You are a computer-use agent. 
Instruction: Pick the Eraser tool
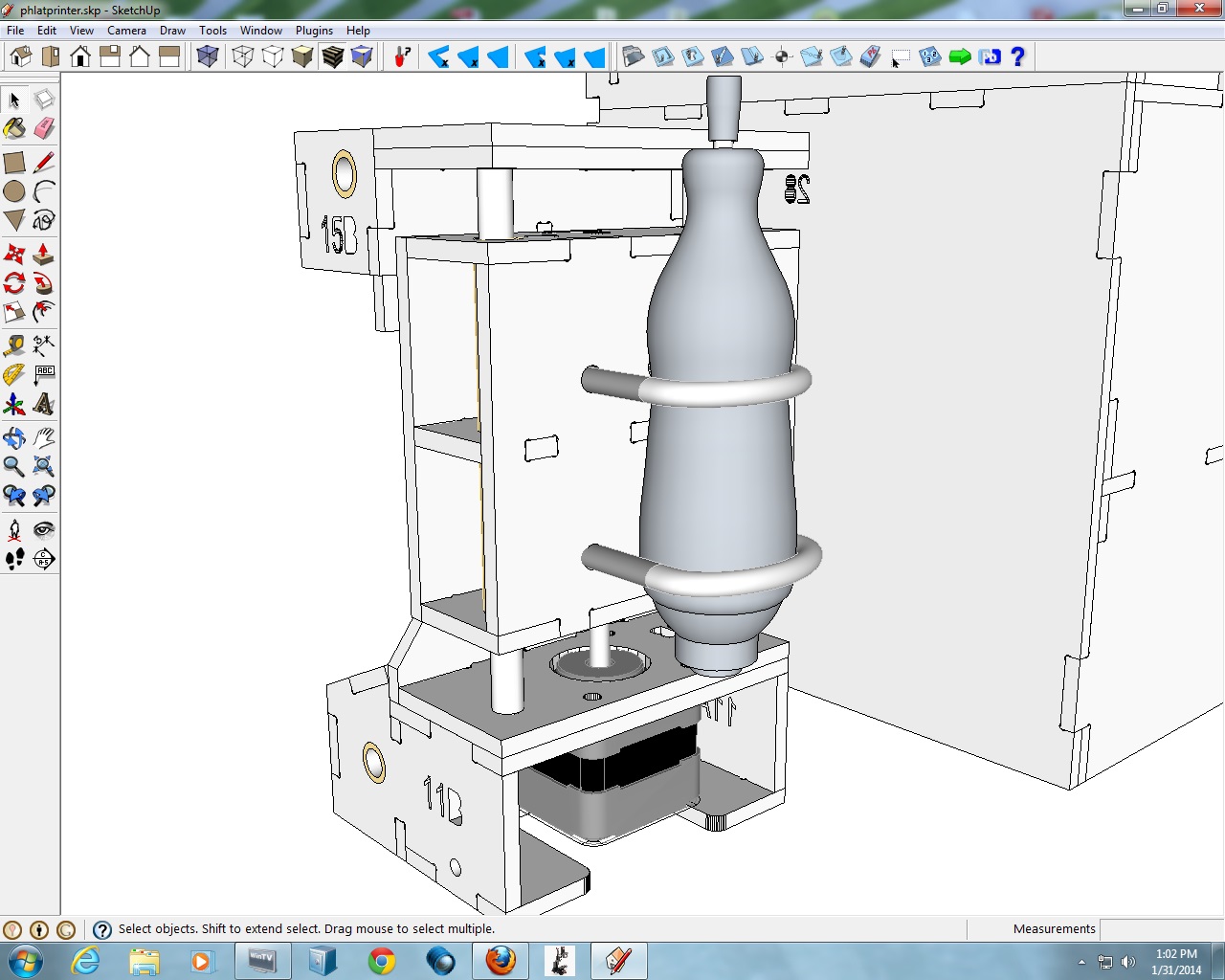coord(44,128)
